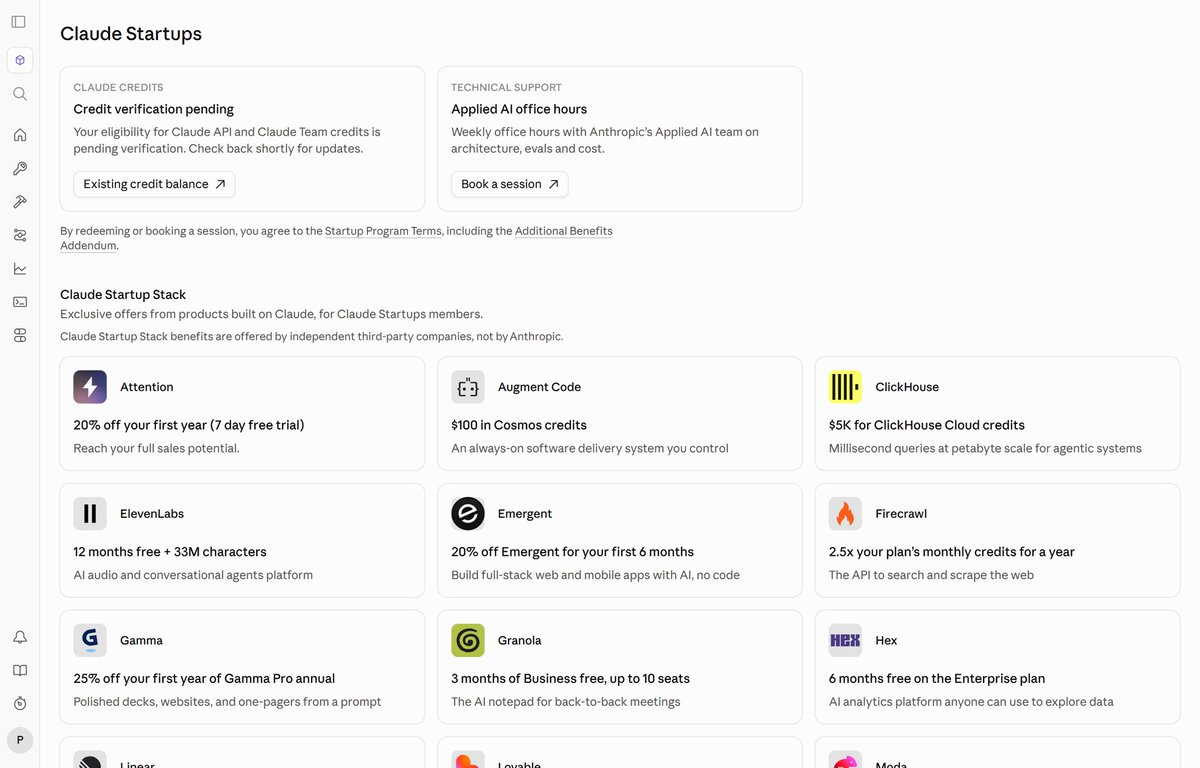Open the hammer build tools icon

pos(20,202)
